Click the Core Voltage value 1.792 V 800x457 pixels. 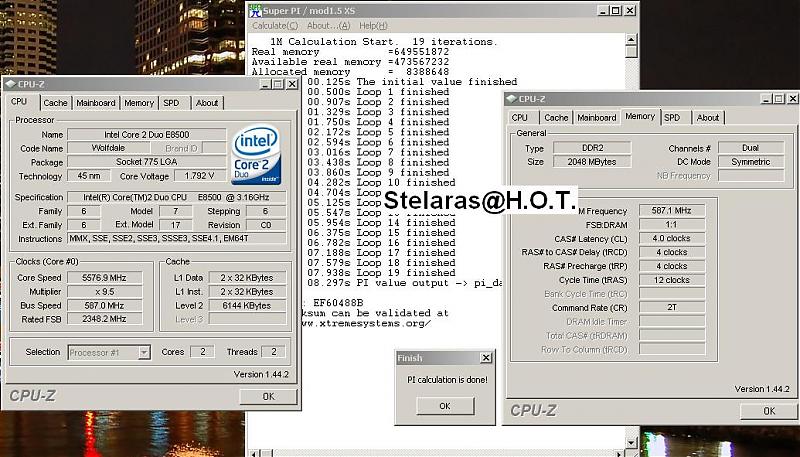click(200, 176)
